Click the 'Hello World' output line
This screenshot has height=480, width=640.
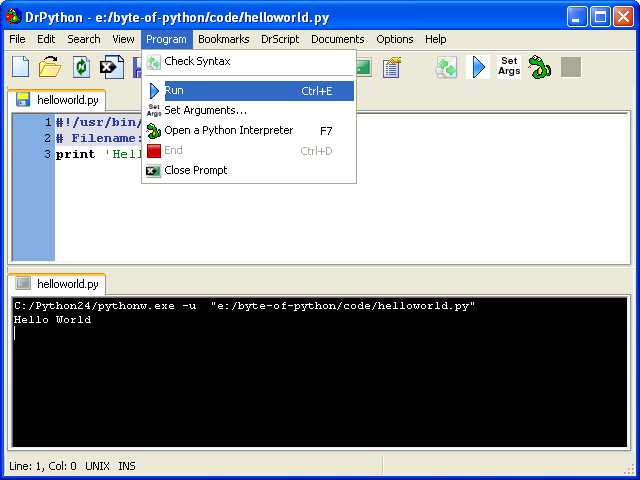pos(52,320)
